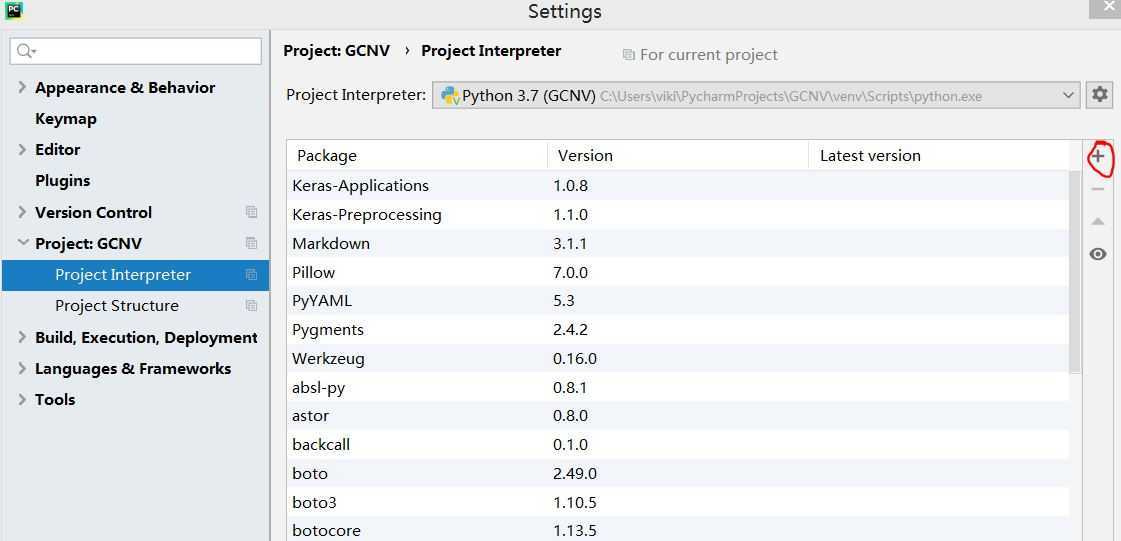The image size is (1121, 541).
Task: Click the Project: GCNV breadcrumb link
Action: (336, 51)
